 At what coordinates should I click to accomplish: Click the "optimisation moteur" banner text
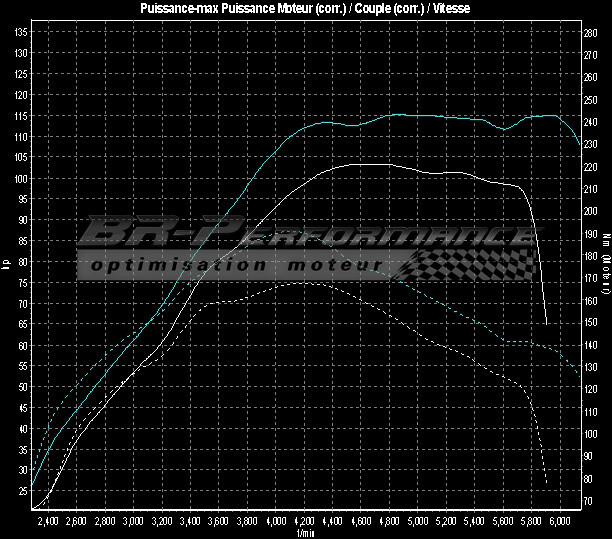coord(232,266)
